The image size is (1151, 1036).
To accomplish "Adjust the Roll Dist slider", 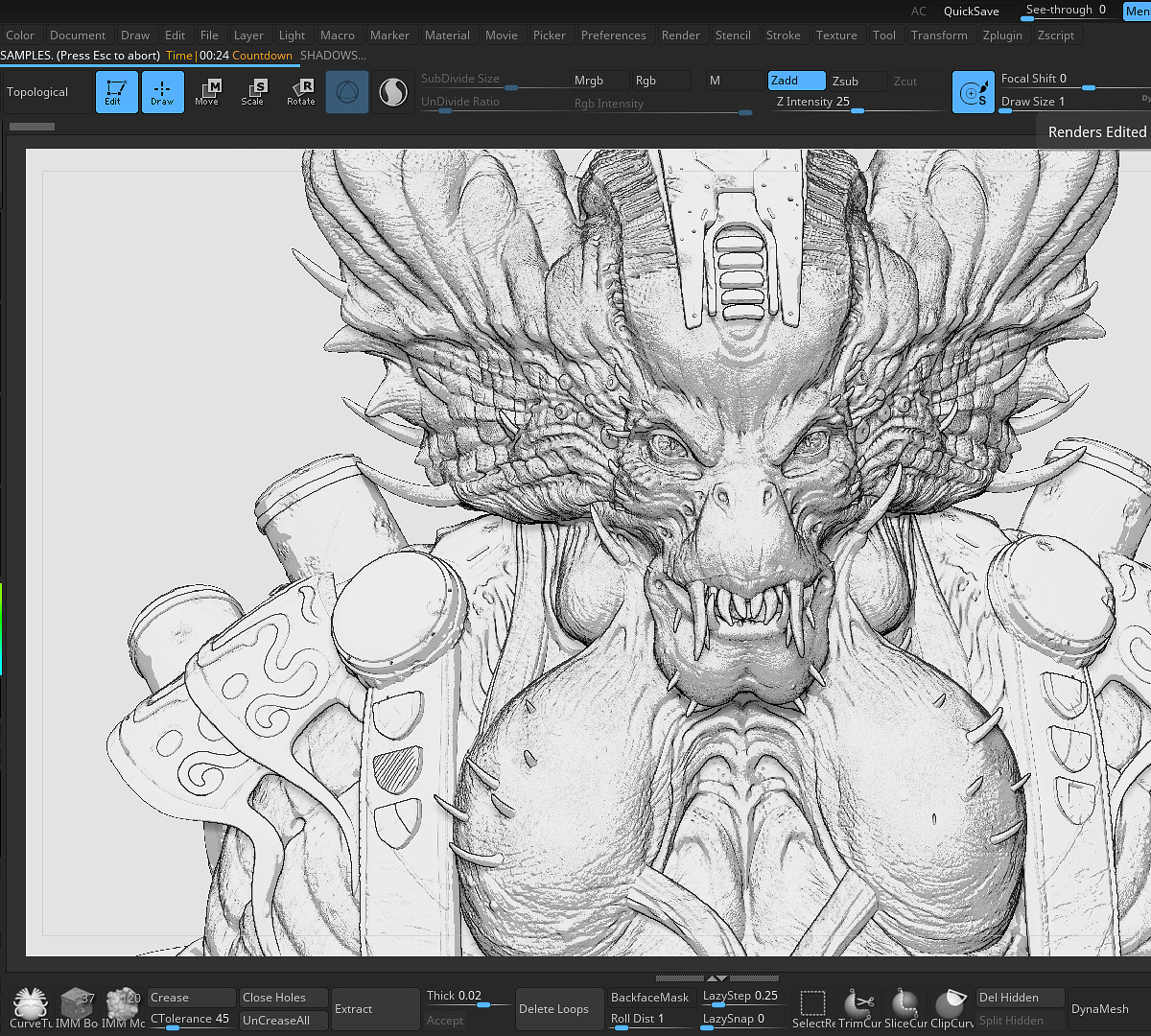I will [653, 1021].
